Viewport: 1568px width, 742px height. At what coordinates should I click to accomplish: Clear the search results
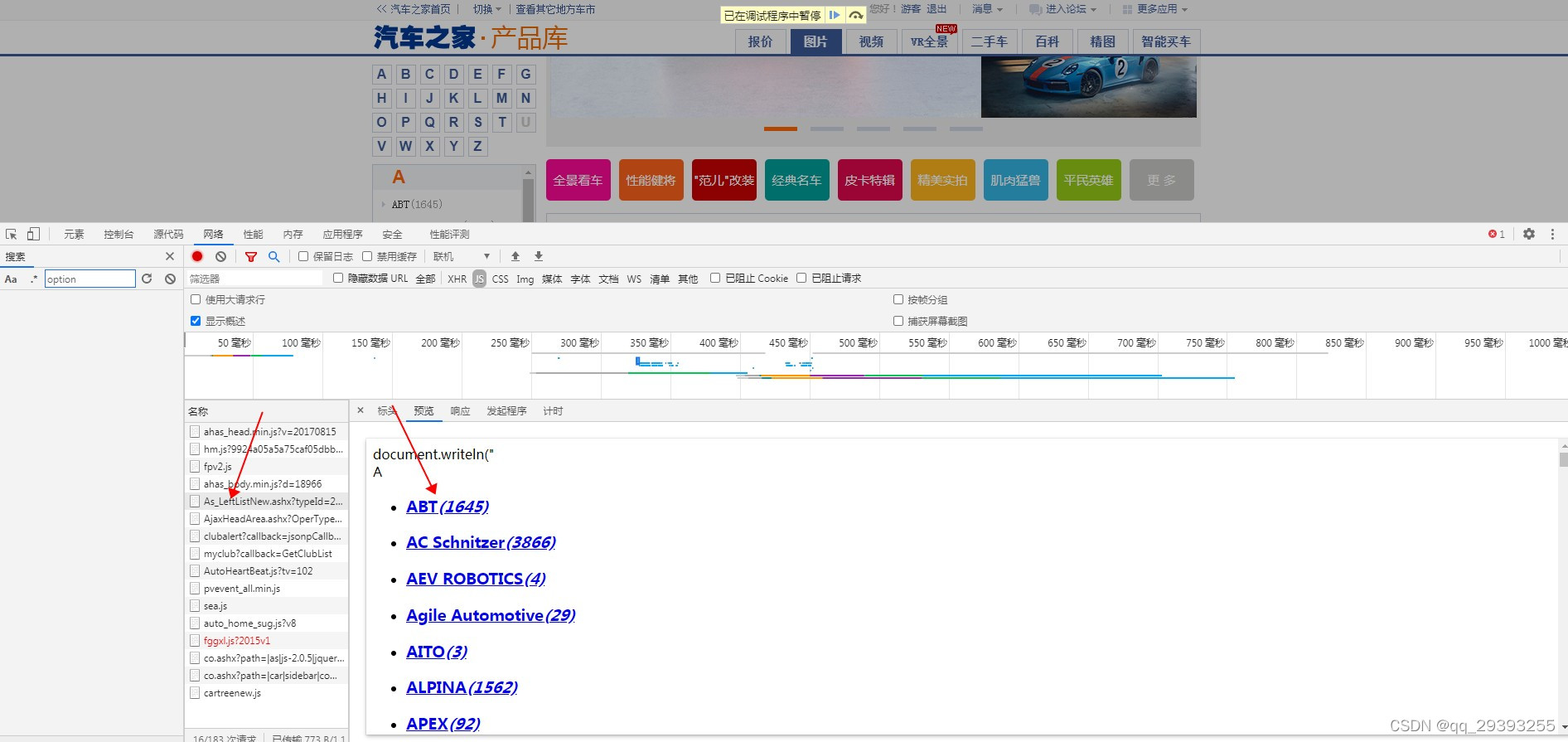pos(170,279)
